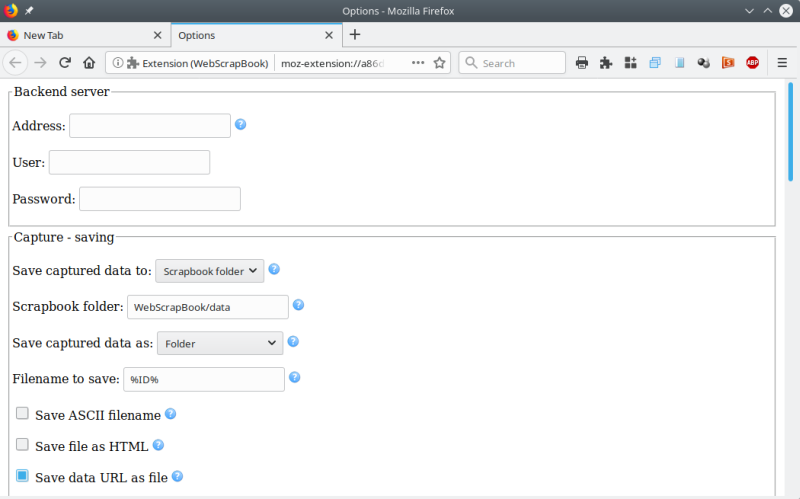Focus the Password input field
The height and width of the screenshot is (499, 800).
[160, 199]
